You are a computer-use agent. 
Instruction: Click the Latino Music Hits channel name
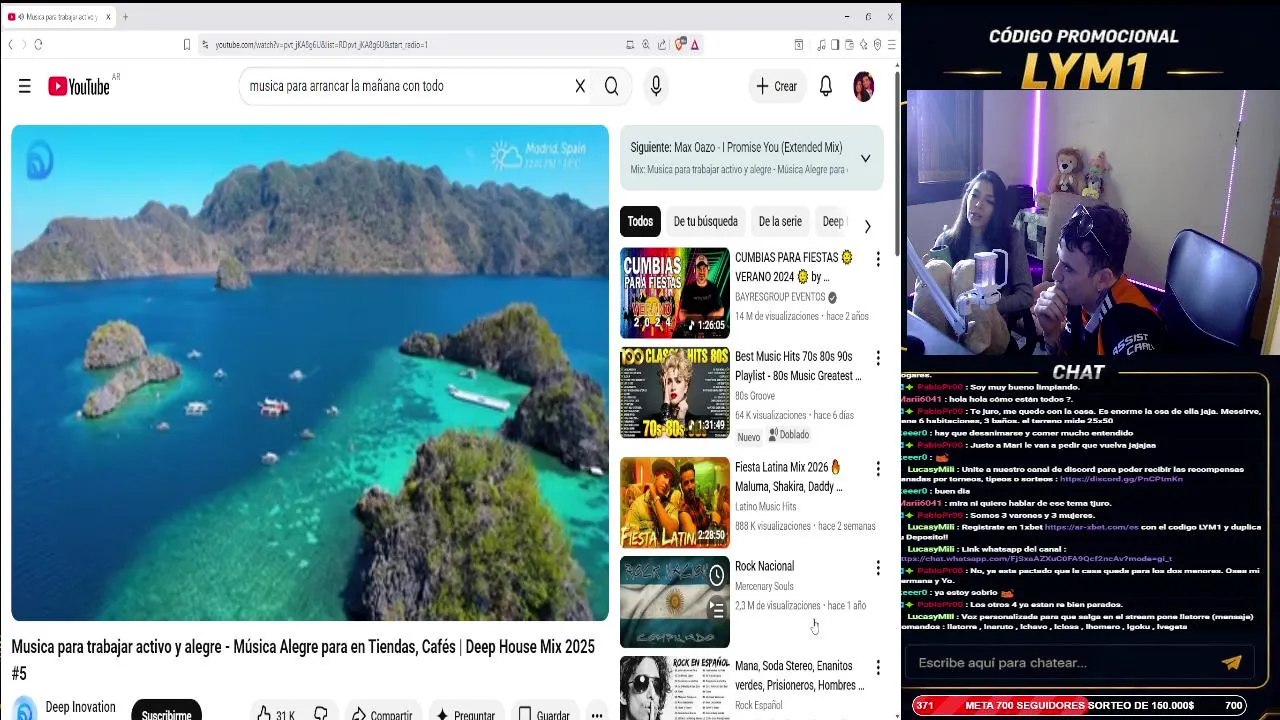[766, 507]
